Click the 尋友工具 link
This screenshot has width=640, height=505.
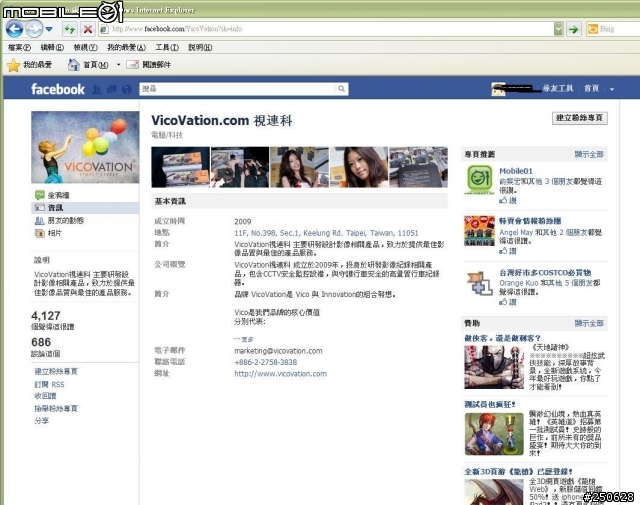click(x=558, y=88)
